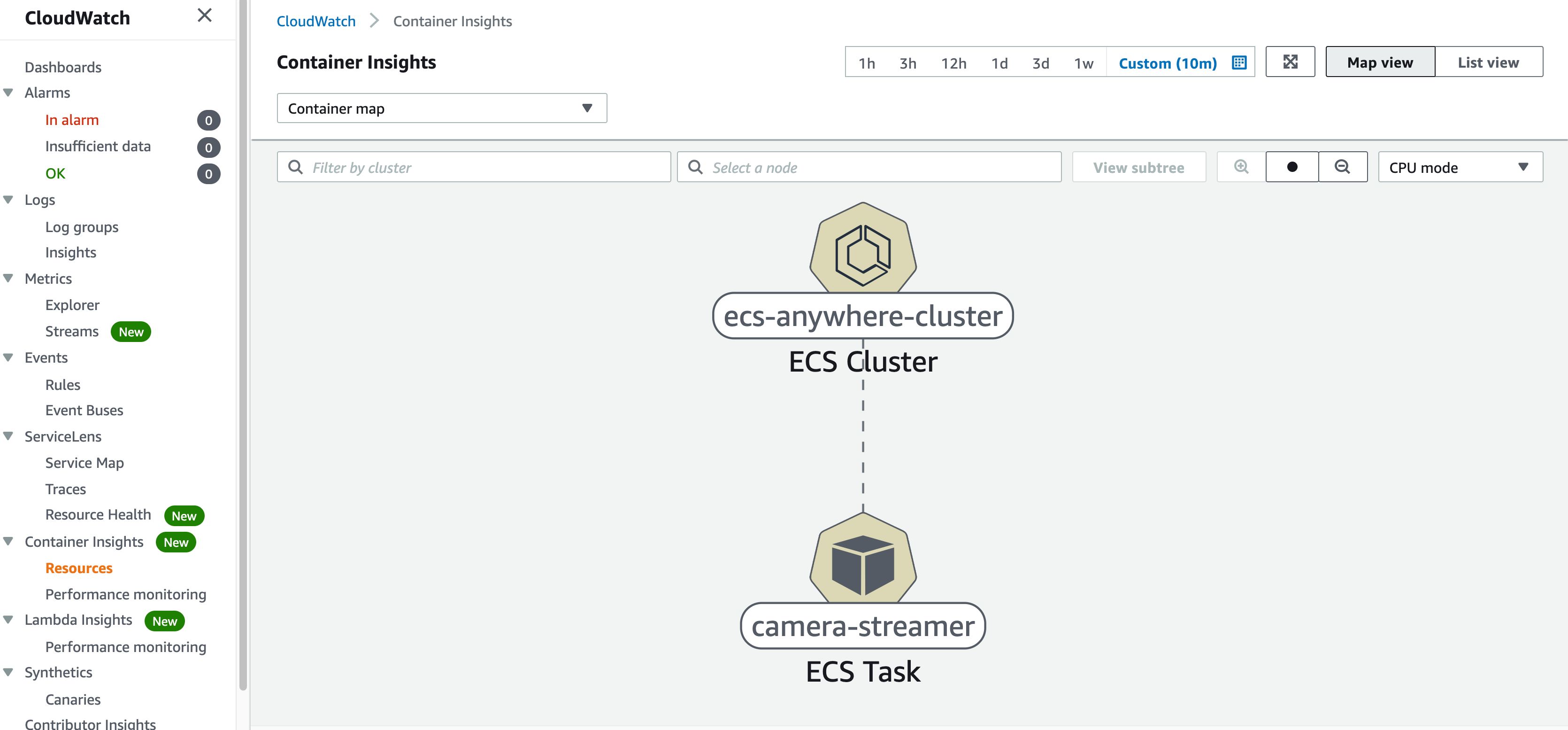Screen dimensions: 1568x730
Task: Click the CloudWatch breadcrumb link
Action: click(x=315, y=21)
